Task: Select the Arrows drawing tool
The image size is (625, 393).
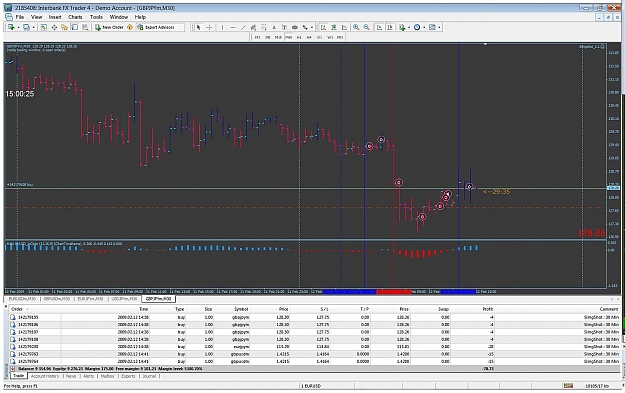Action: (305, 27)
